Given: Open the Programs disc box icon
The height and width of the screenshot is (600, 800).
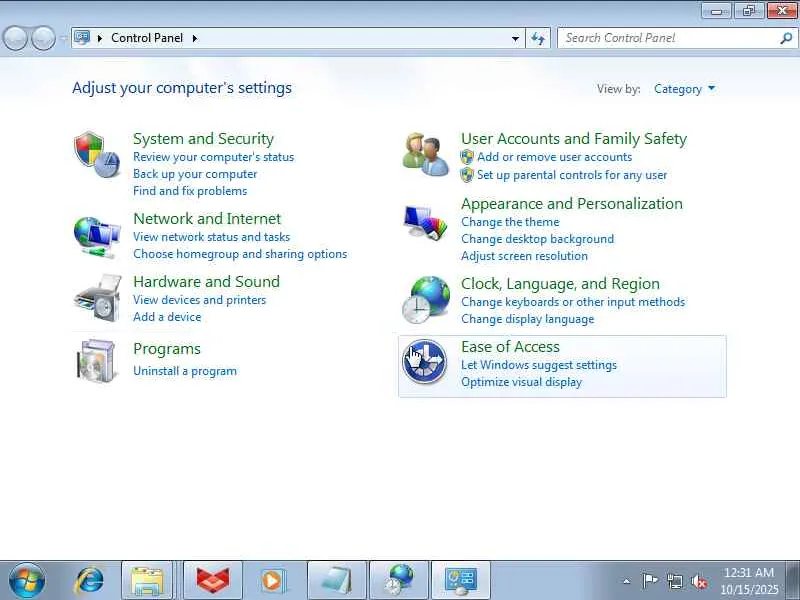Looking at the screenshot, I should pyautogui.click(x=96, y=361).
